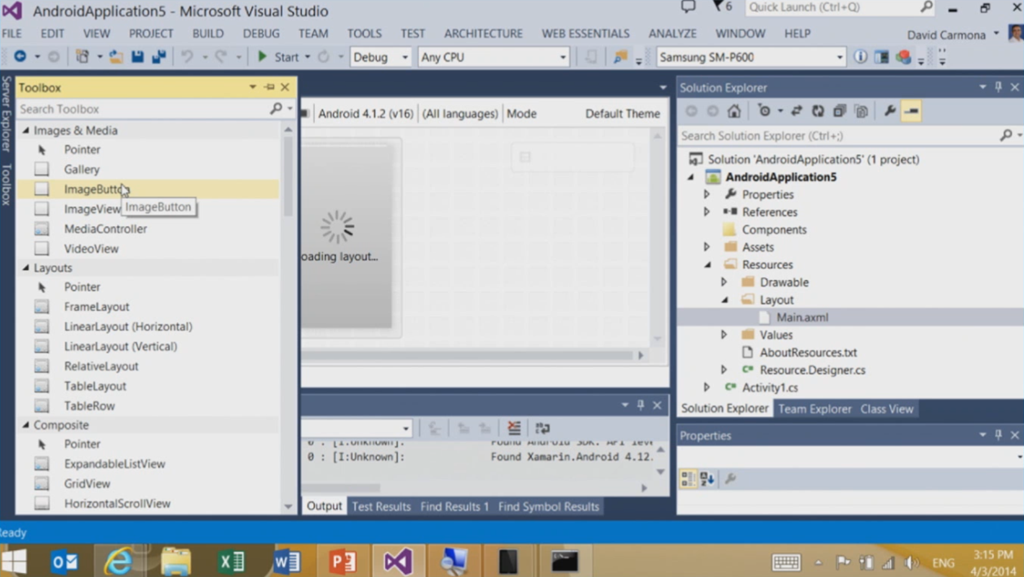Click the device information icon beside Samsung SM-P600
Viewport: 1024px width, 577px height.
tap(860, 57)
